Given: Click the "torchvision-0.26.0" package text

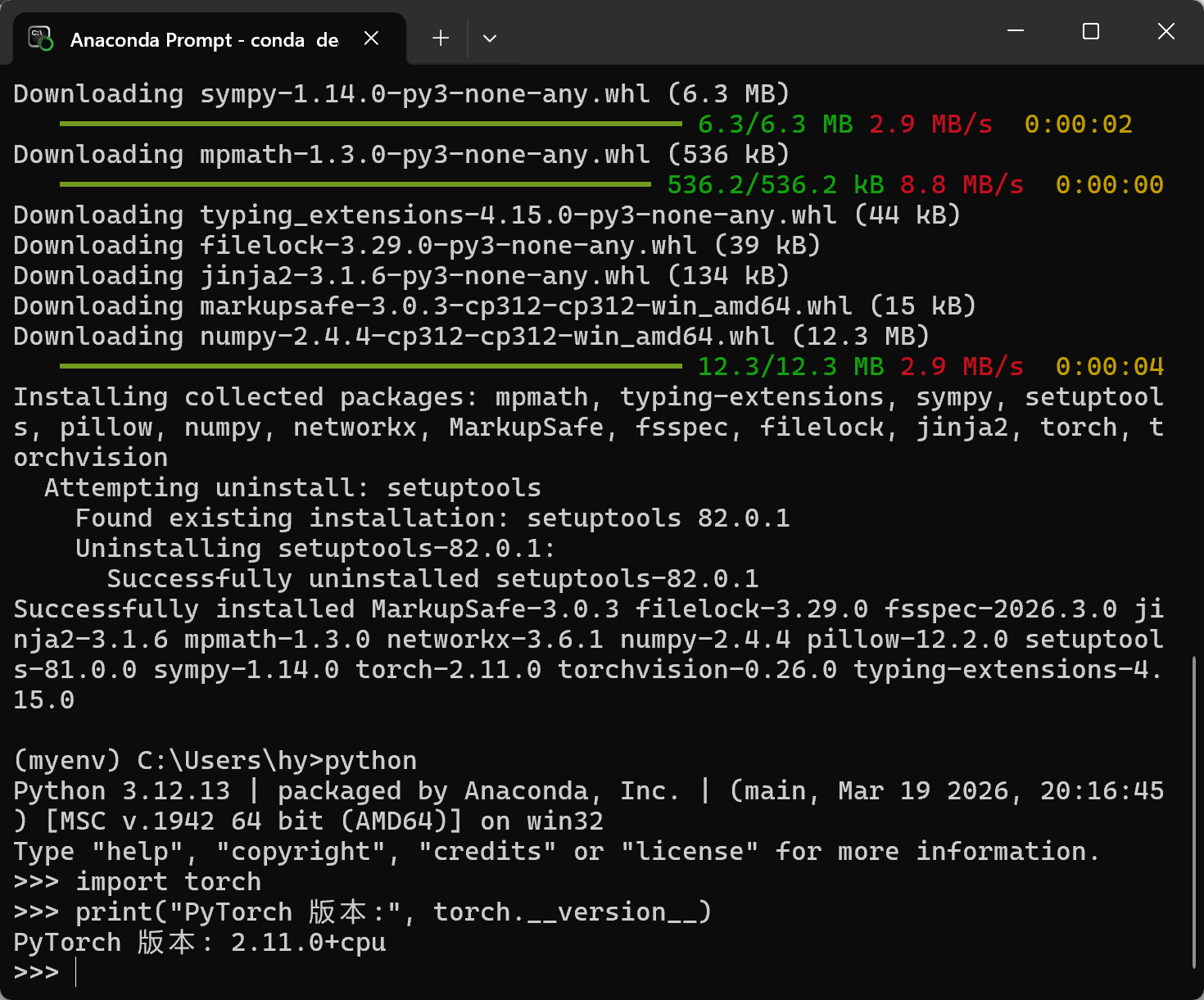Looking at the screenshot, I should (697, 670).
